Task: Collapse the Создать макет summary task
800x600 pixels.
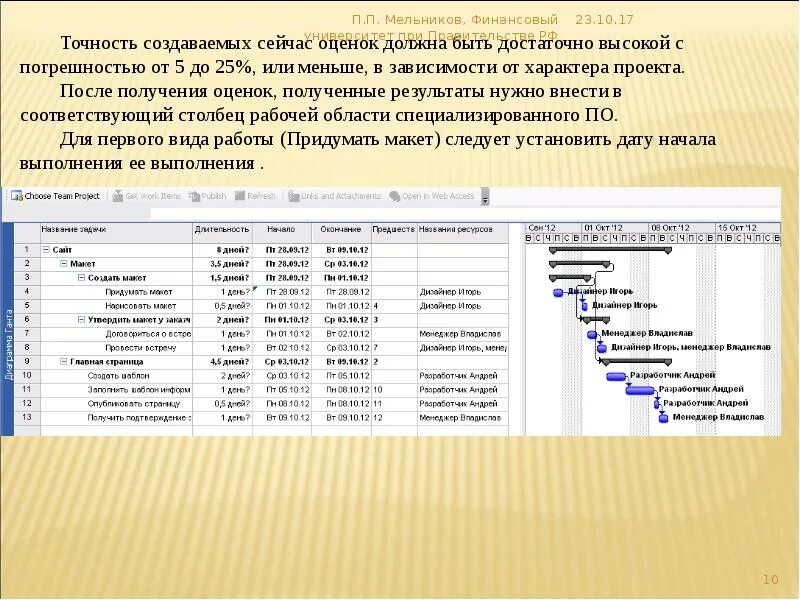Action: point(81,278)
